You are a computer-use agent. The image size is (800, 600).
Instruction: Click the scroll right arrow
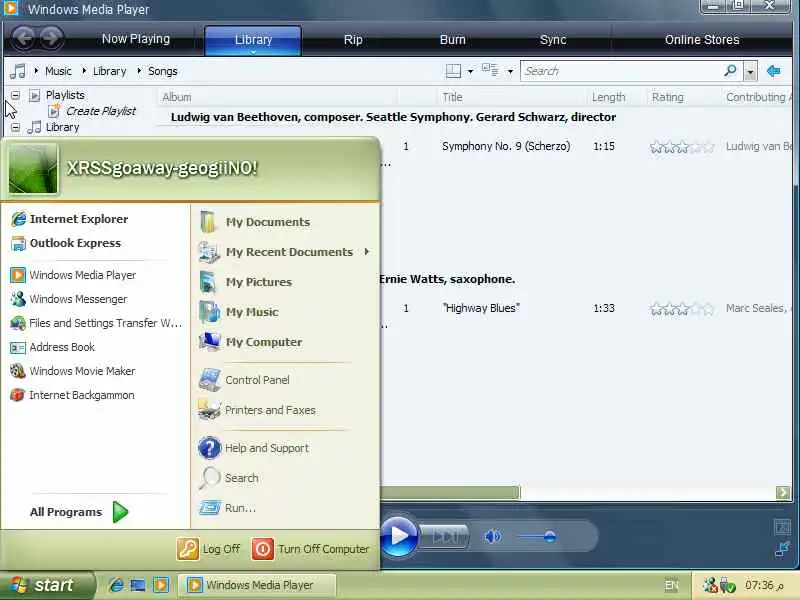point(783,492)
